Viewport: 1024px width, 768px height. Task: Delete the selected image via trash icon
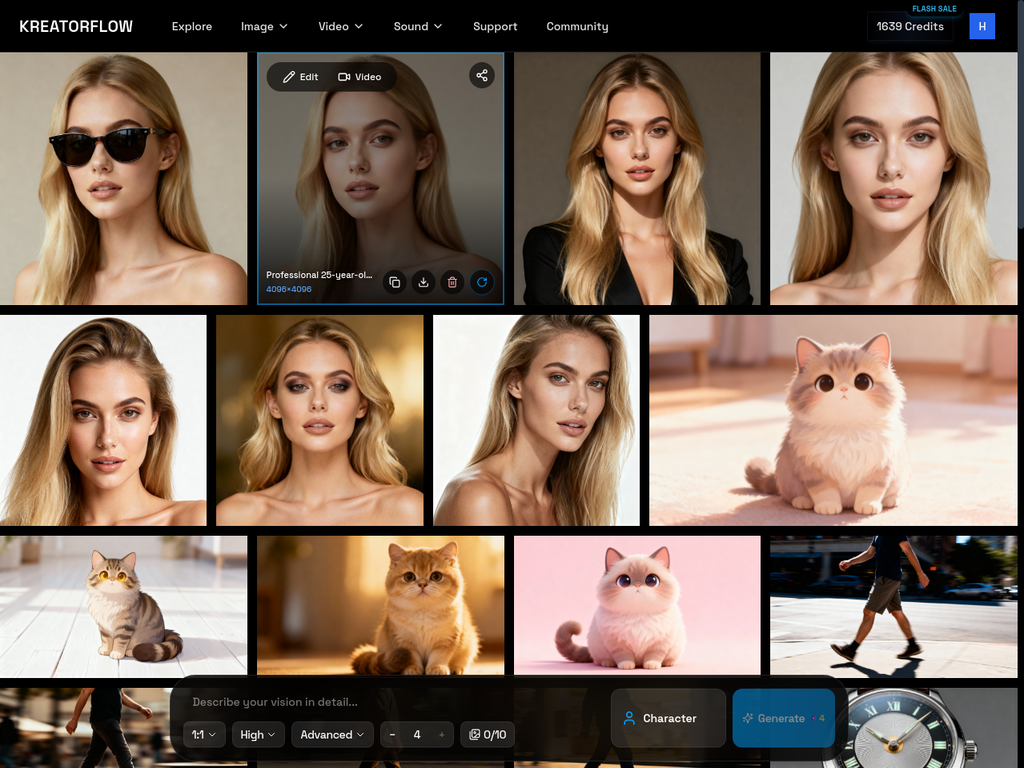pos(452,283)
